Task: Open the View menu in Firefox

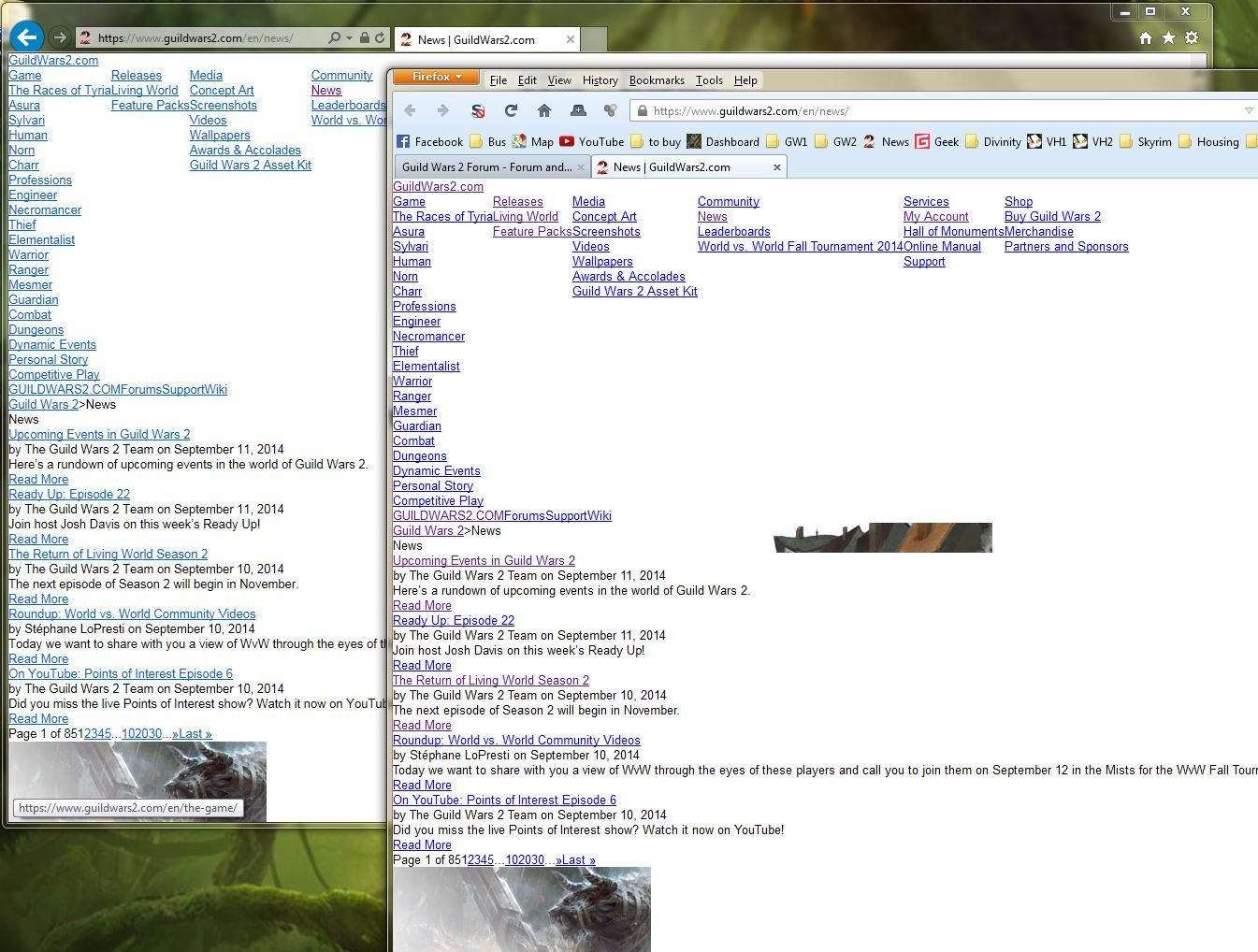Action: click(x=559, y=80)
